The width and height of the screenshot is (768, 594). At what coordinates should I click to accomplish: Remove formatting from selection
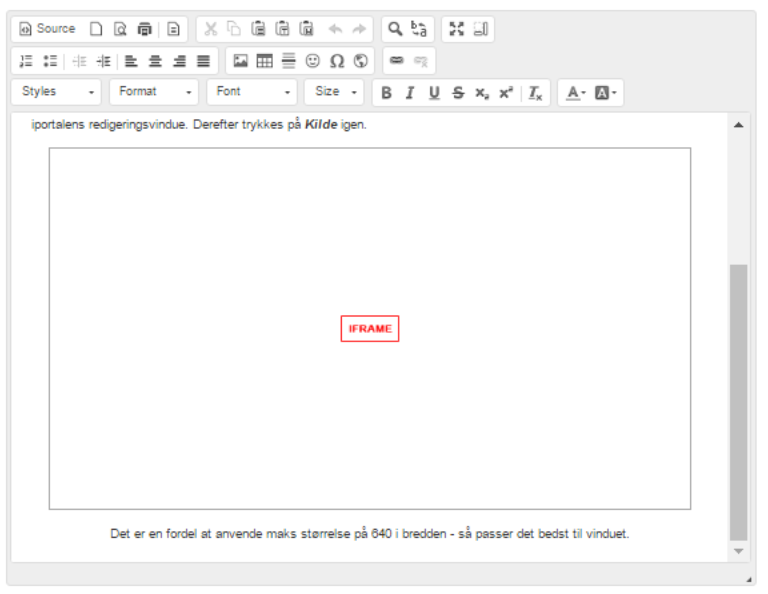pos(535,93)
